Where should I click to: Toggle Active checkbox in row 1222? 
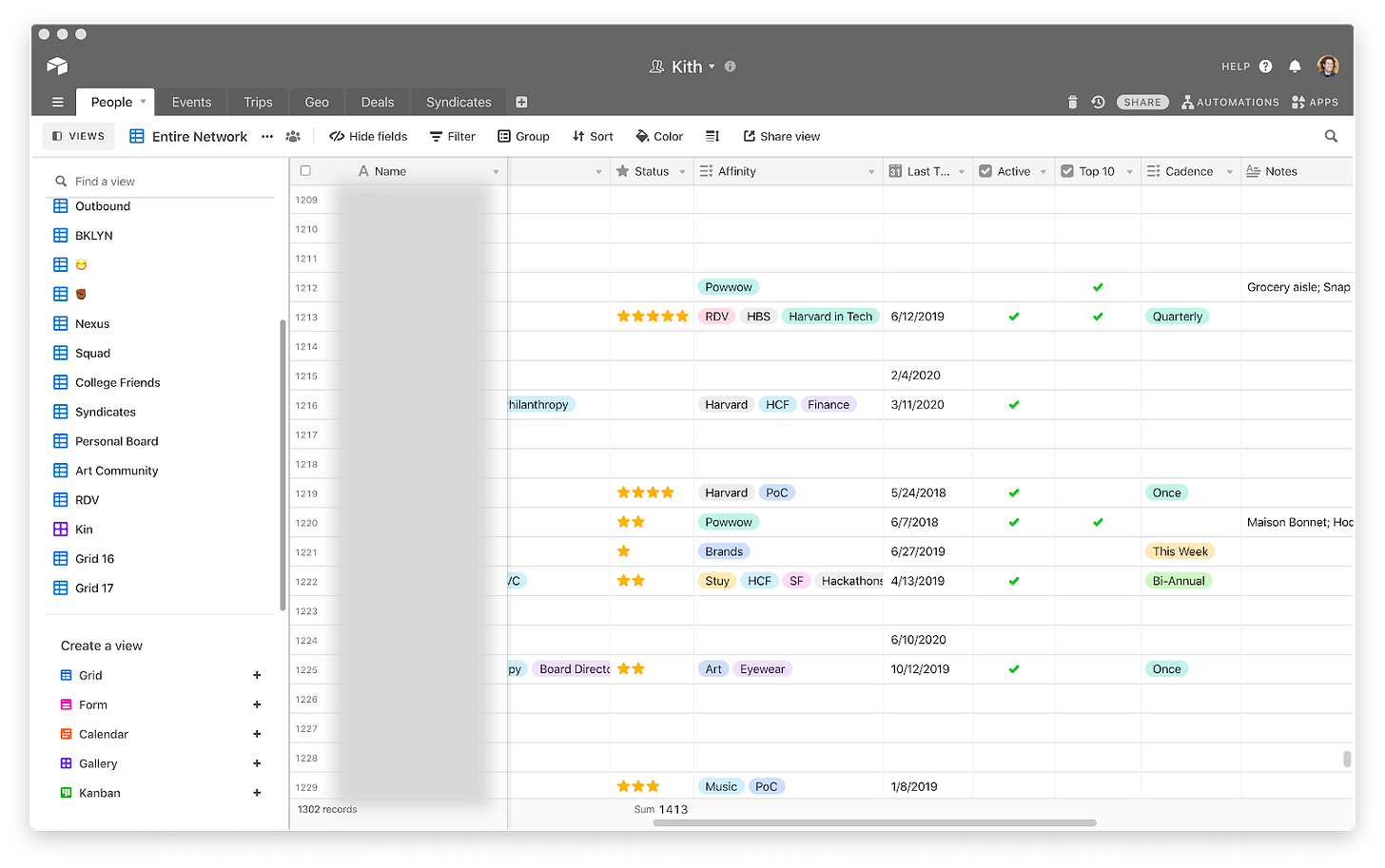click(x=1014, y=582)
